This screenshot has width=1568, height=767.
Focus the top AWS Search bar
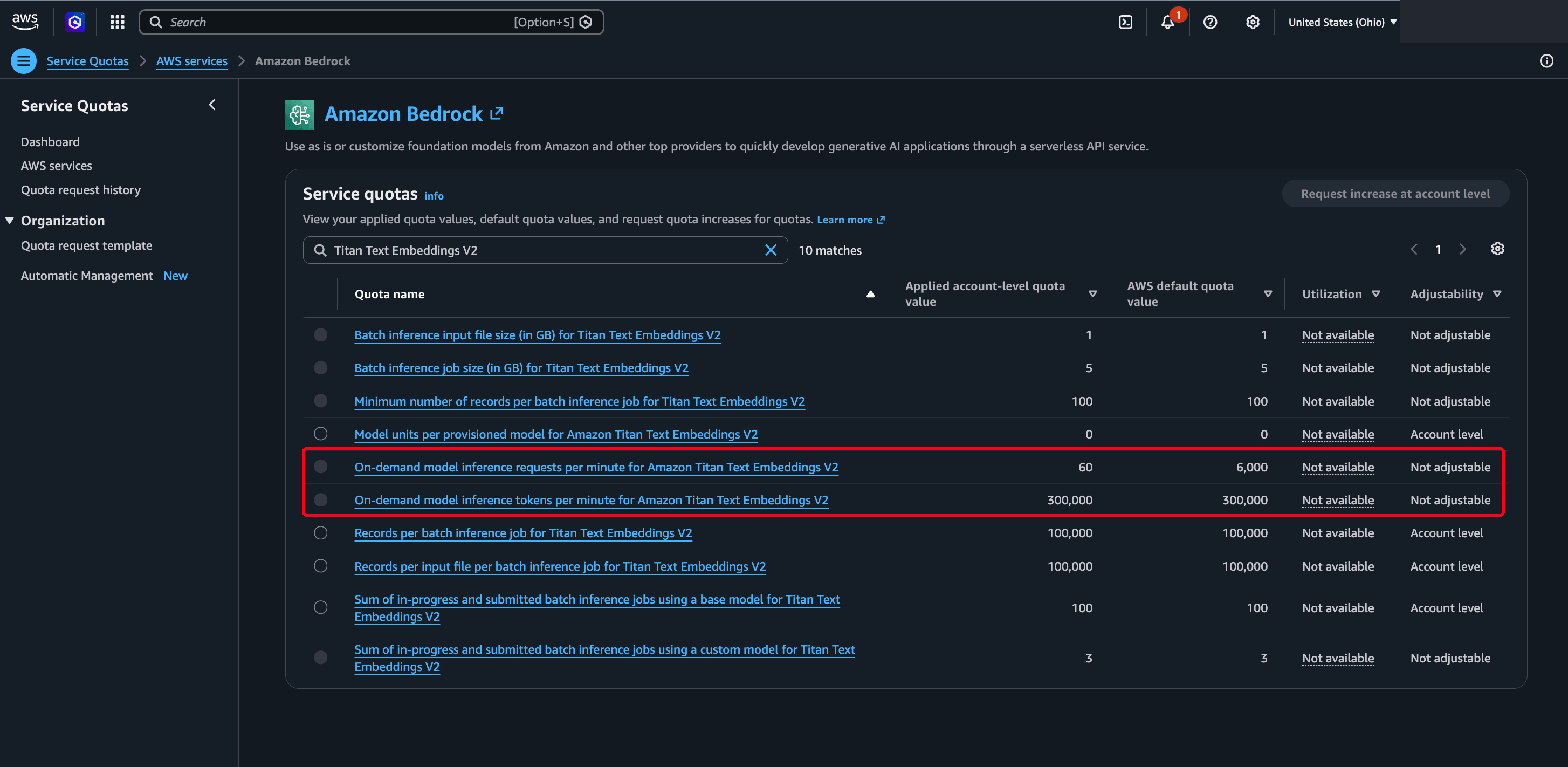(x=372, y=22)
